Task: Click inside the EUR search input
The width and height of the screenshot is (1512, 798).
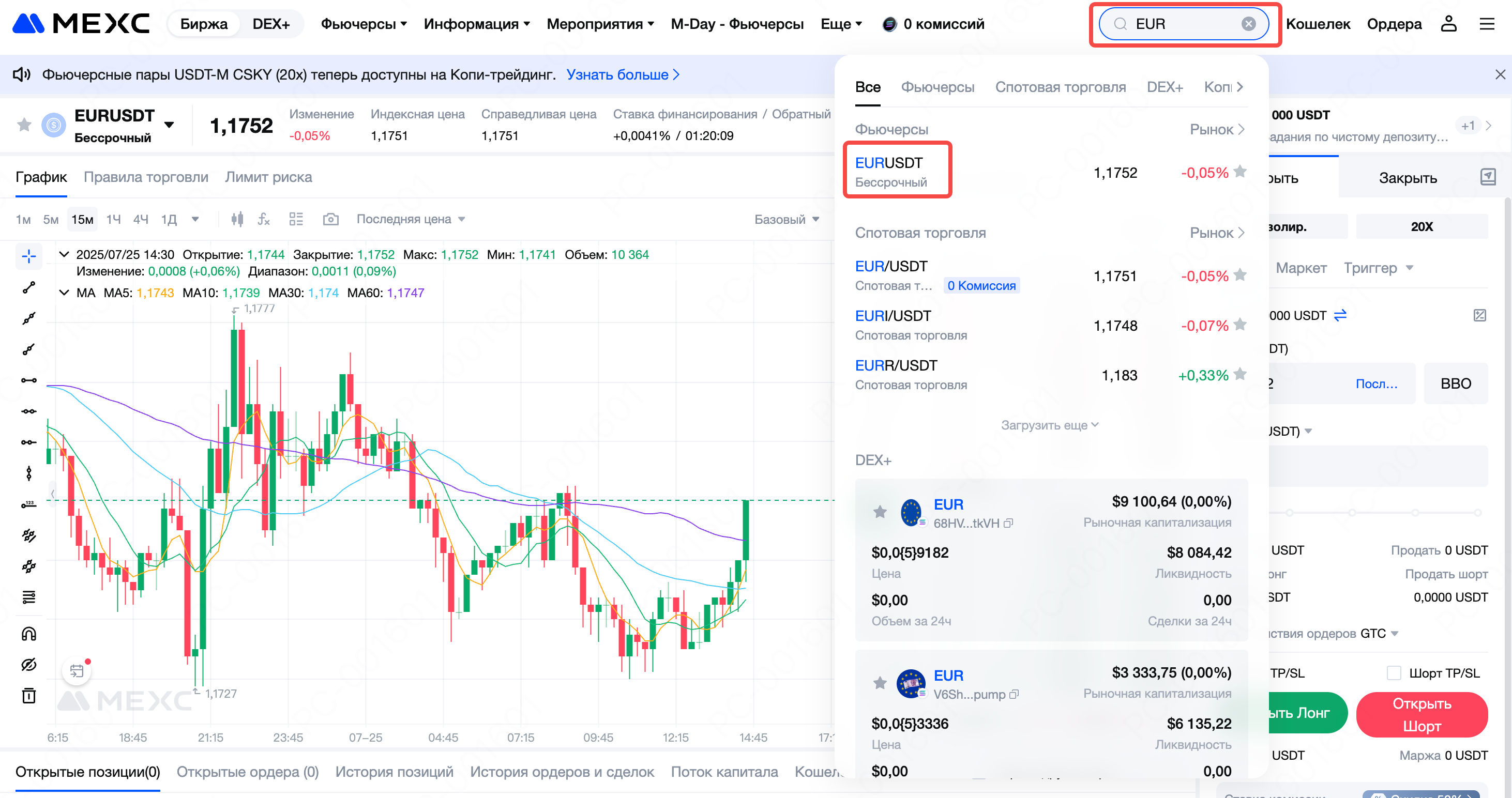Action: (x=1183, y=23)
